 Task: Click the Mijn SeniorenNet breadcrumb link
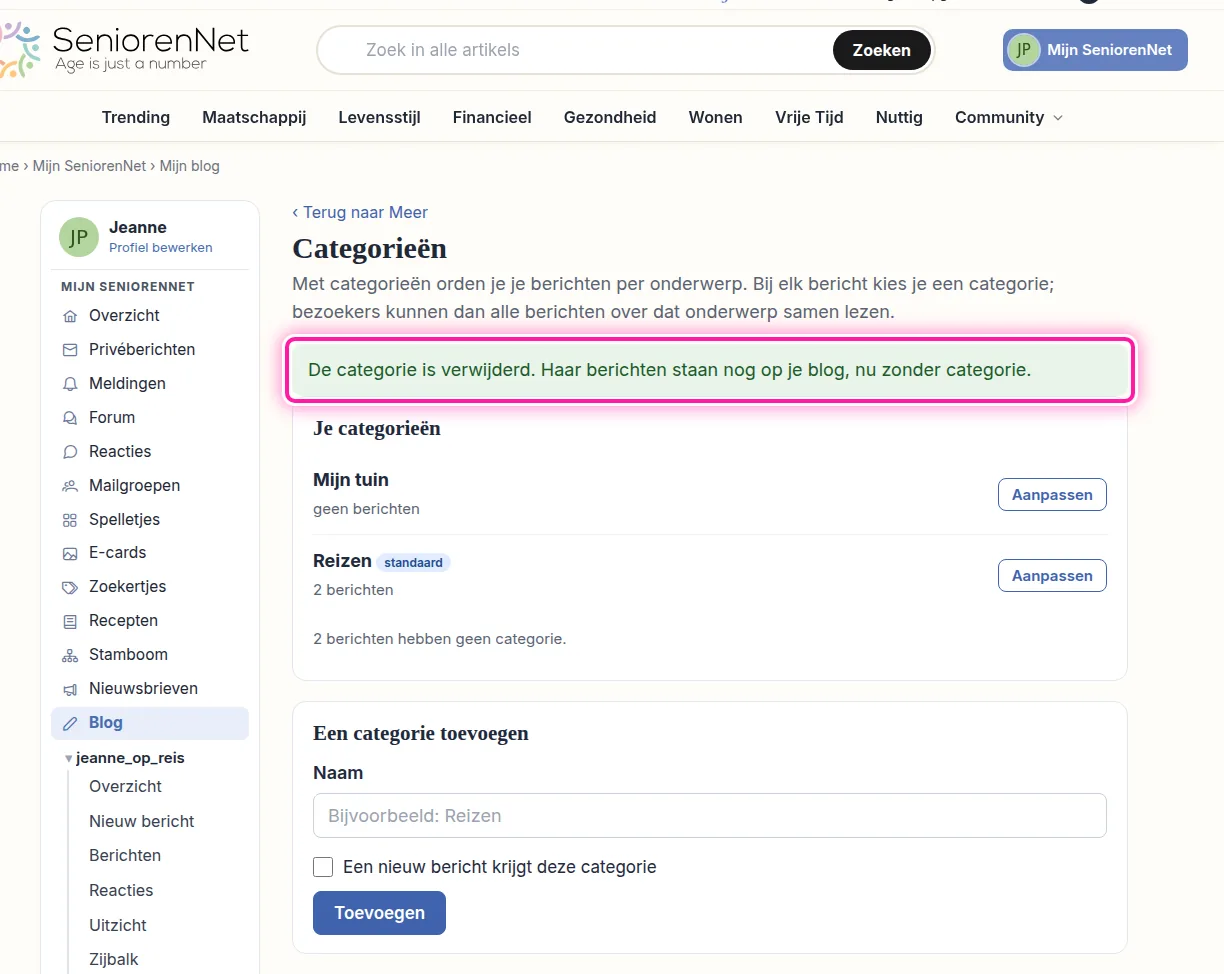[x=89, y=166]
